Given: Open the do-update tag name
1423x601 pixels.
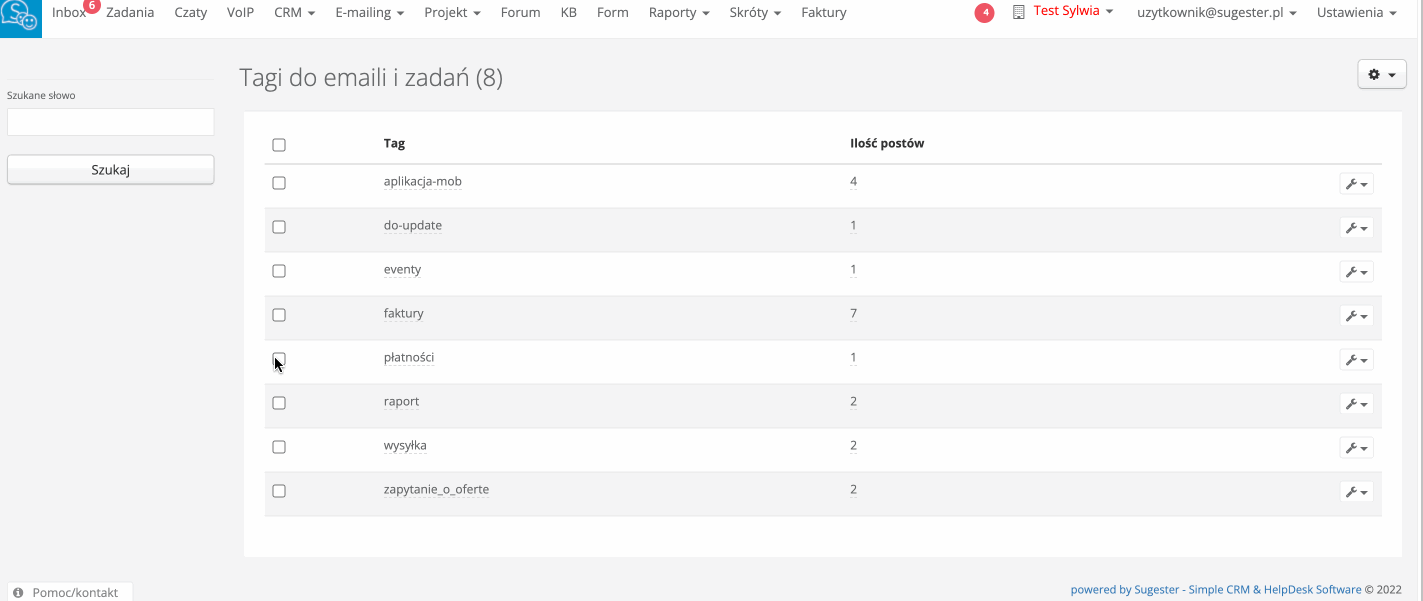Looking at the screenshot, I should (x=413, y=226).
